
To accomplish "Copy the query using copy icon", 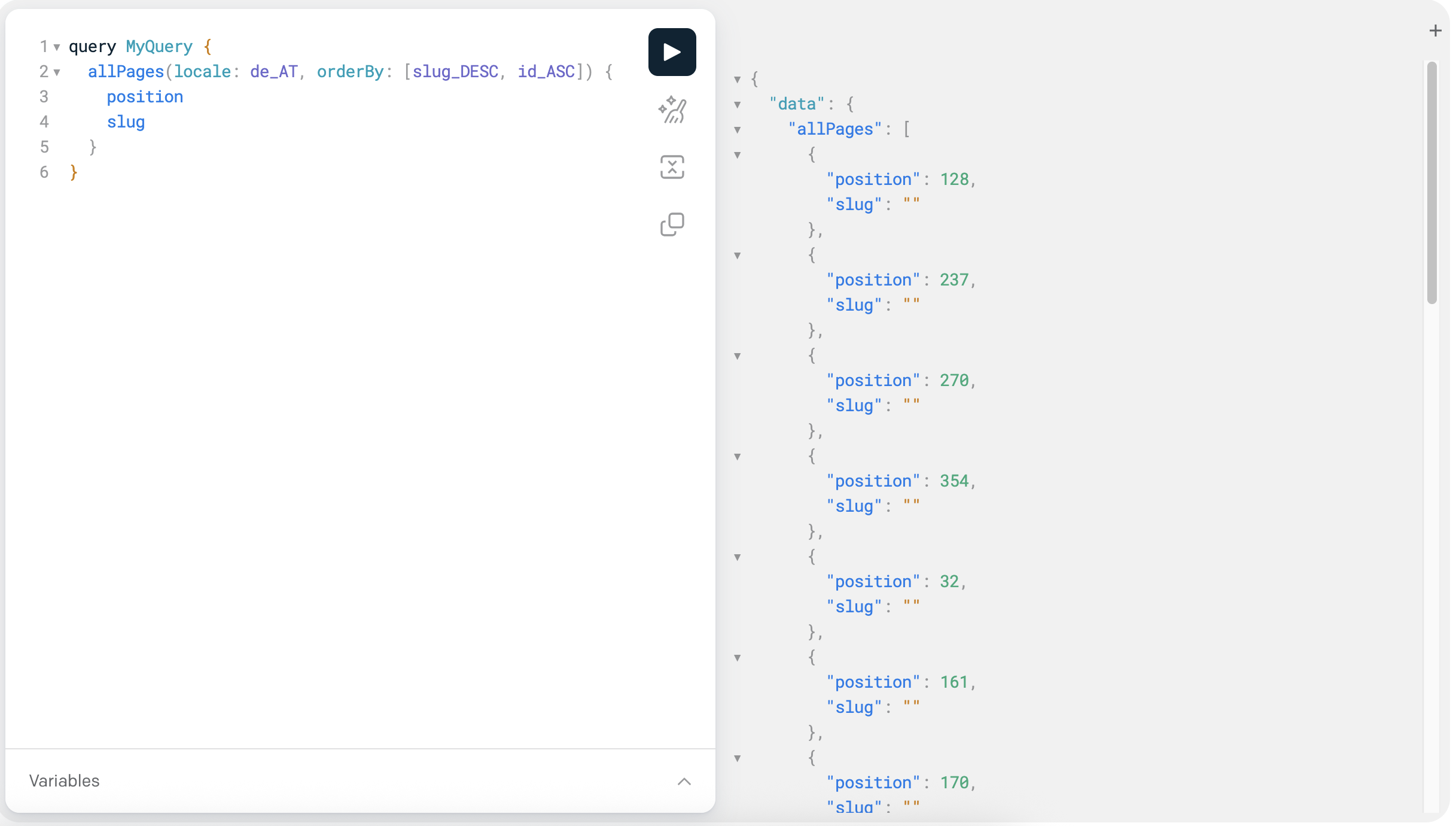I will (672, 224).
